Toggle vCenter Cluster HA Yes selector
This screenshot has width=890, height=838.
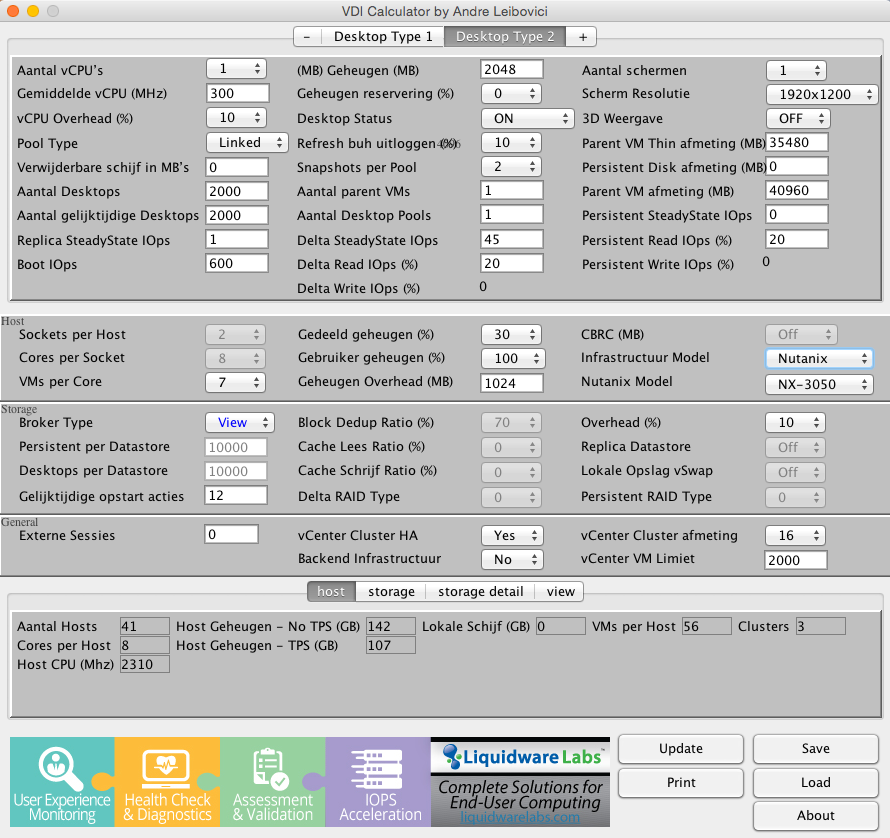512,535
